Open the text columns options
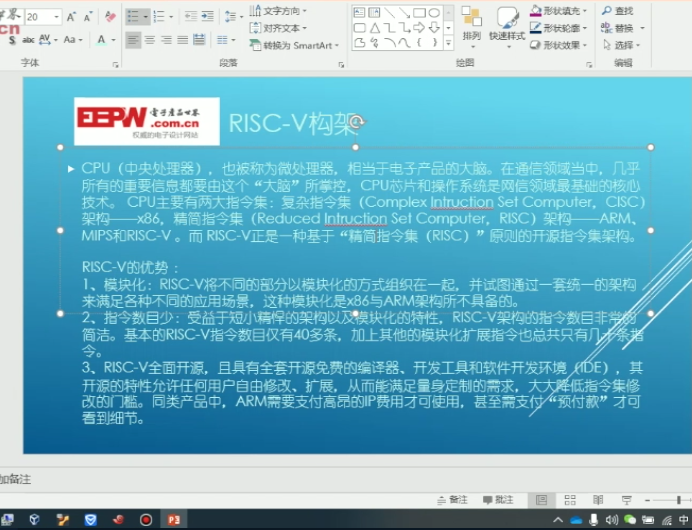The image size is (692, 530). click(226, 40)
